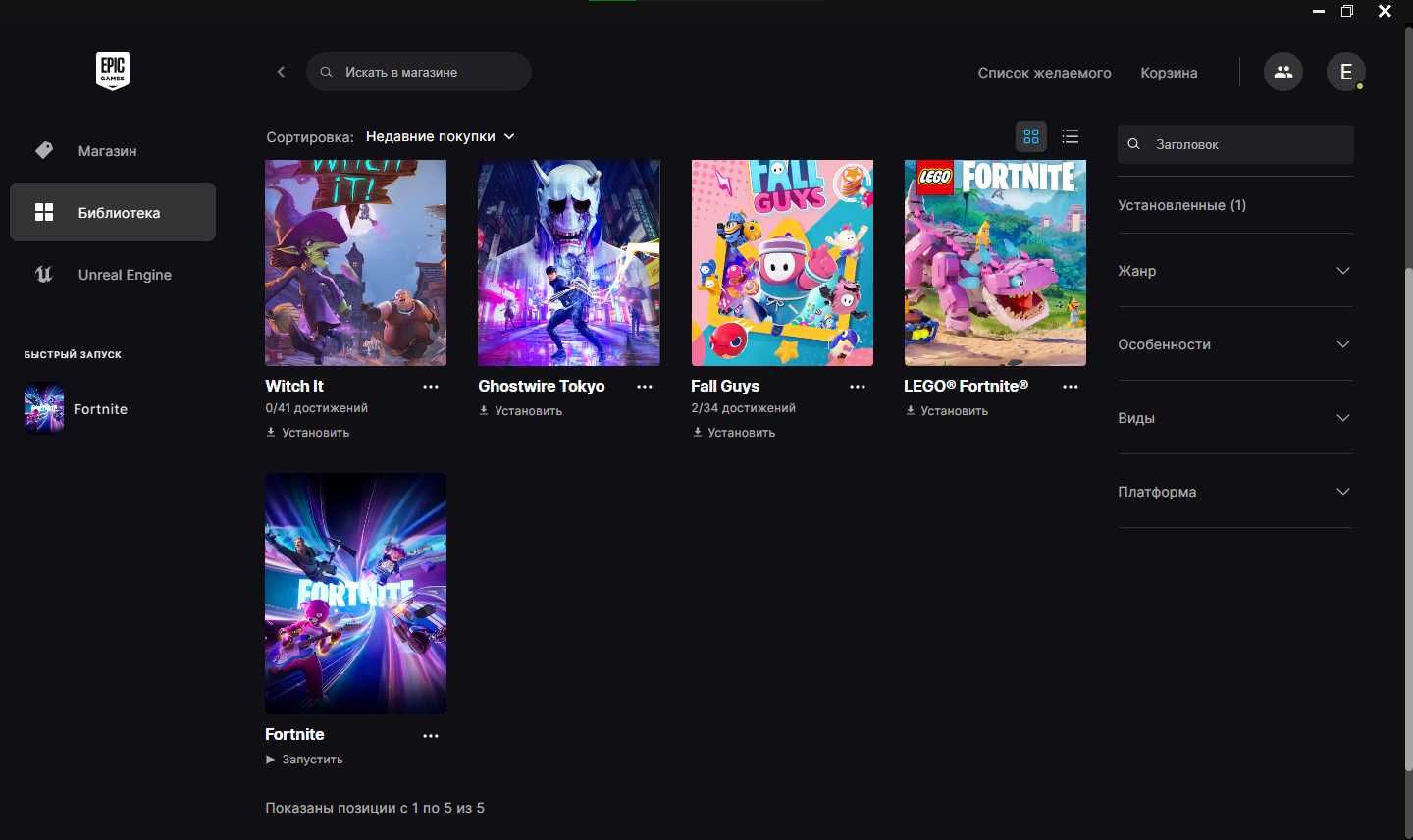Image resolution: width=1413 pixels, height=840 pixels.
Task: Launch Fortnite via Запустить
Action: coord(304,760)
